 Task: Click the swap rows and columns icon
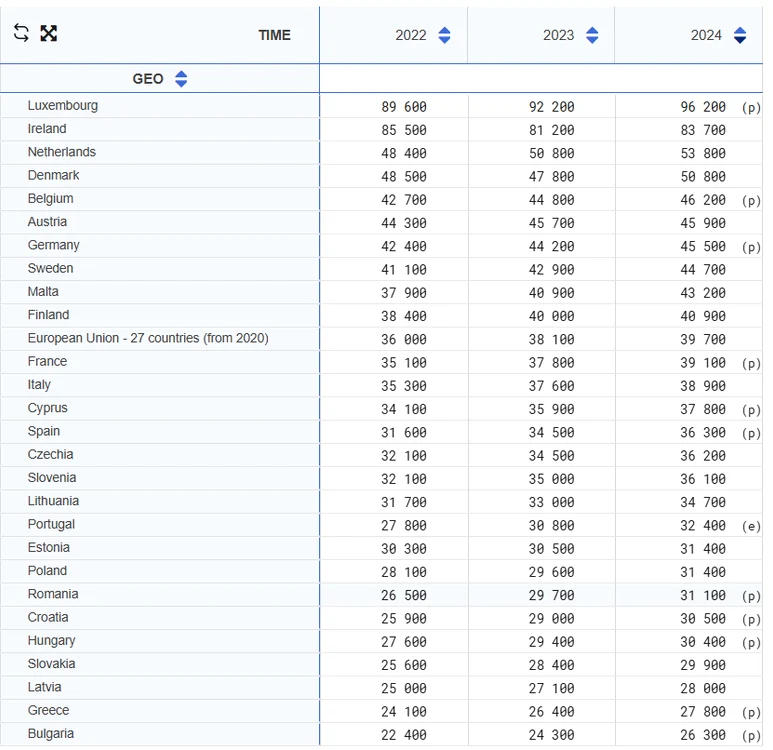[x=21, y=33]
